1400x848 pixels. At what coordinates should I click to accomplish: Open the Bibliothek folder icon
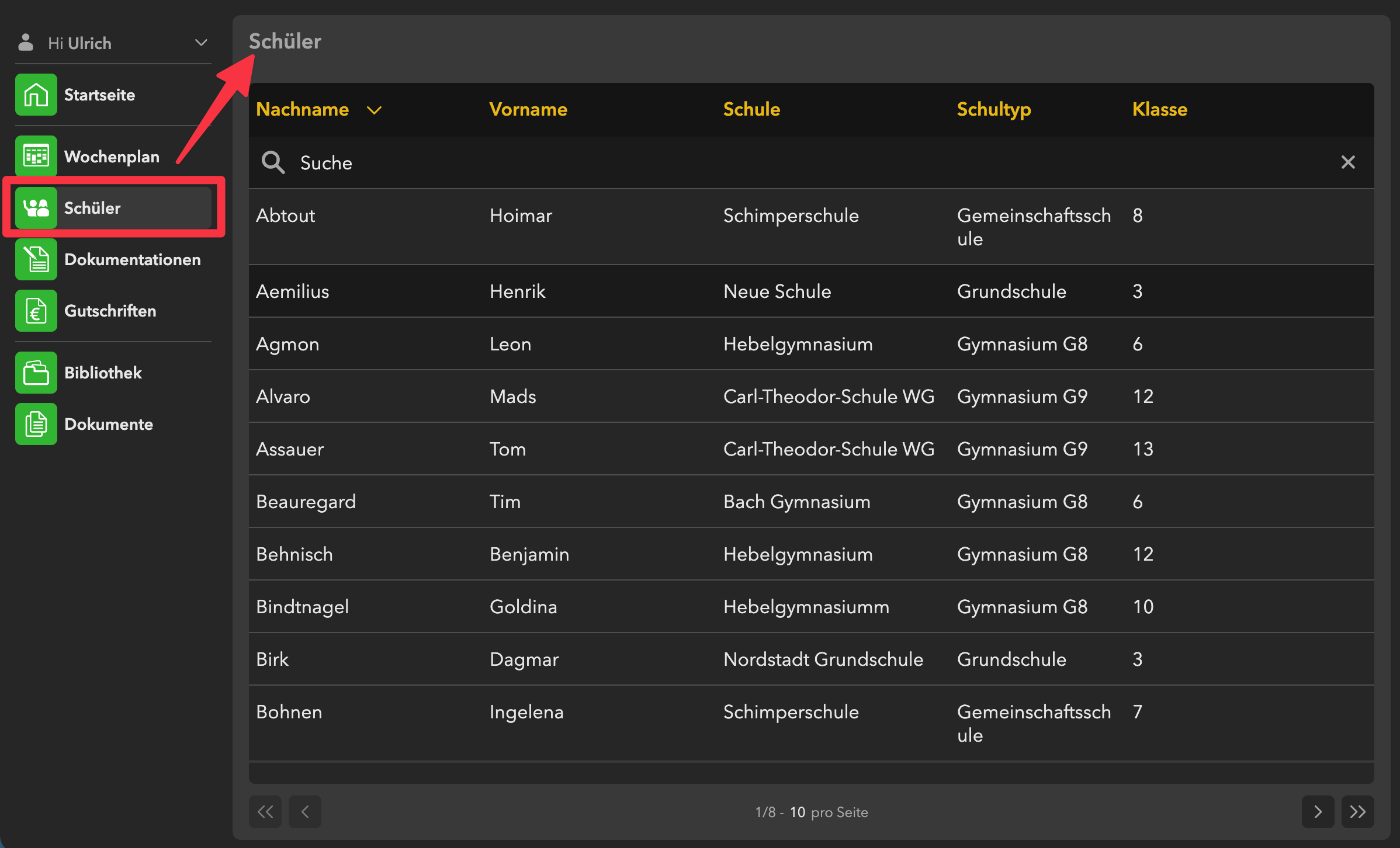point(36,373)
